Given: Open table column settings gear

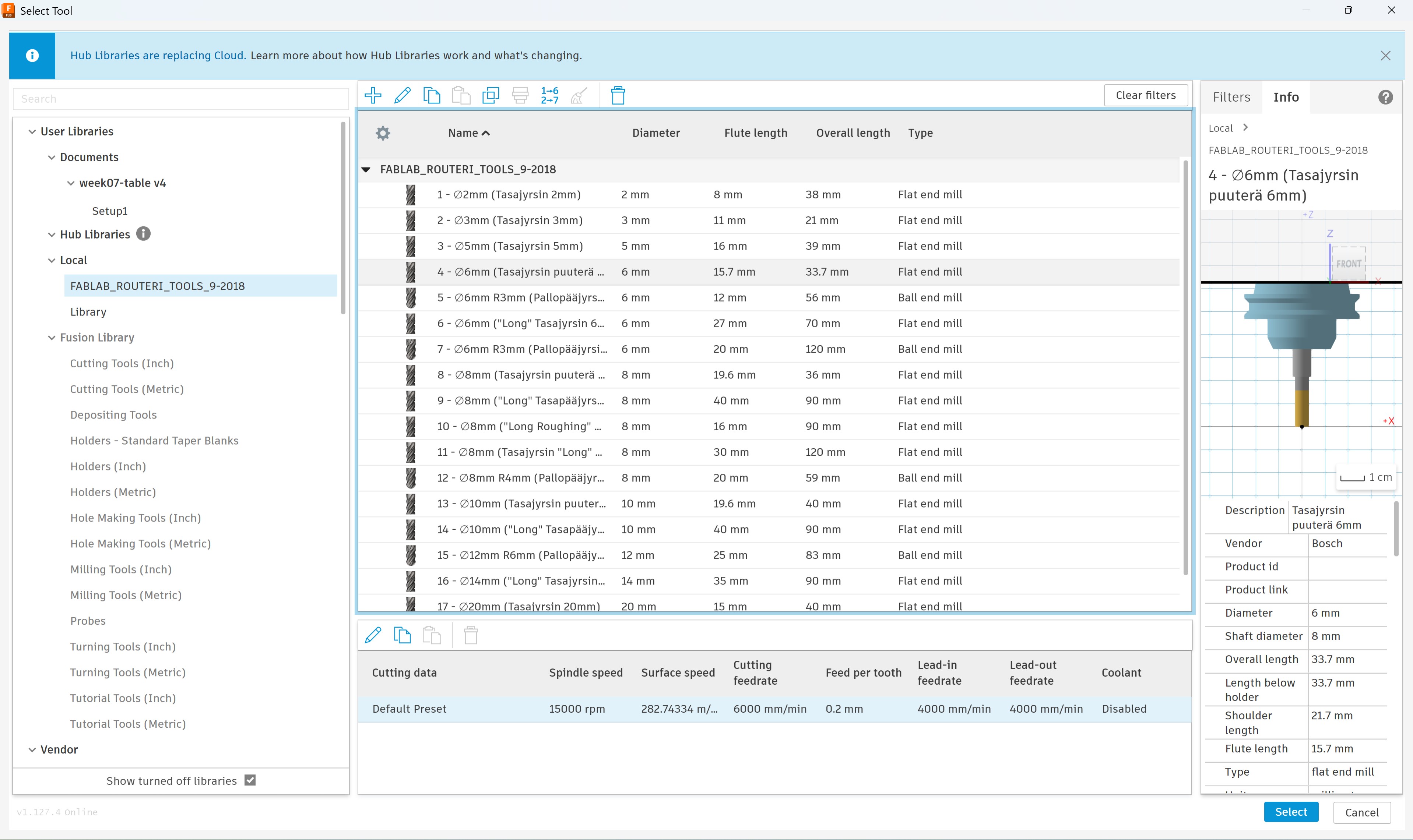Looking at the screenshot, I should (383, 133).
